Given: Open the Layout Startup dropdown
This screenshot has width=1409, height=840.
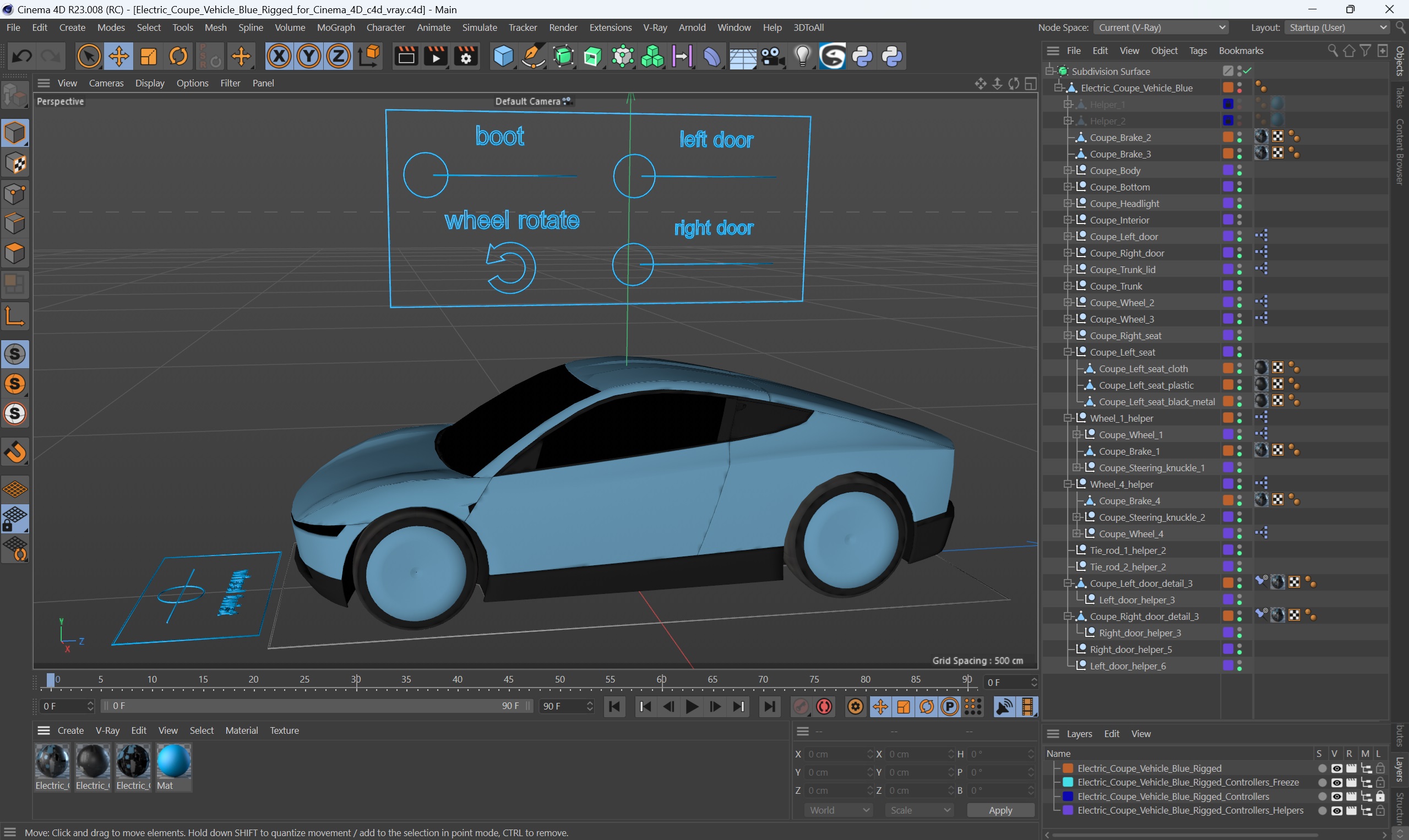Looking at the screenshot, I should [1336, 27].
